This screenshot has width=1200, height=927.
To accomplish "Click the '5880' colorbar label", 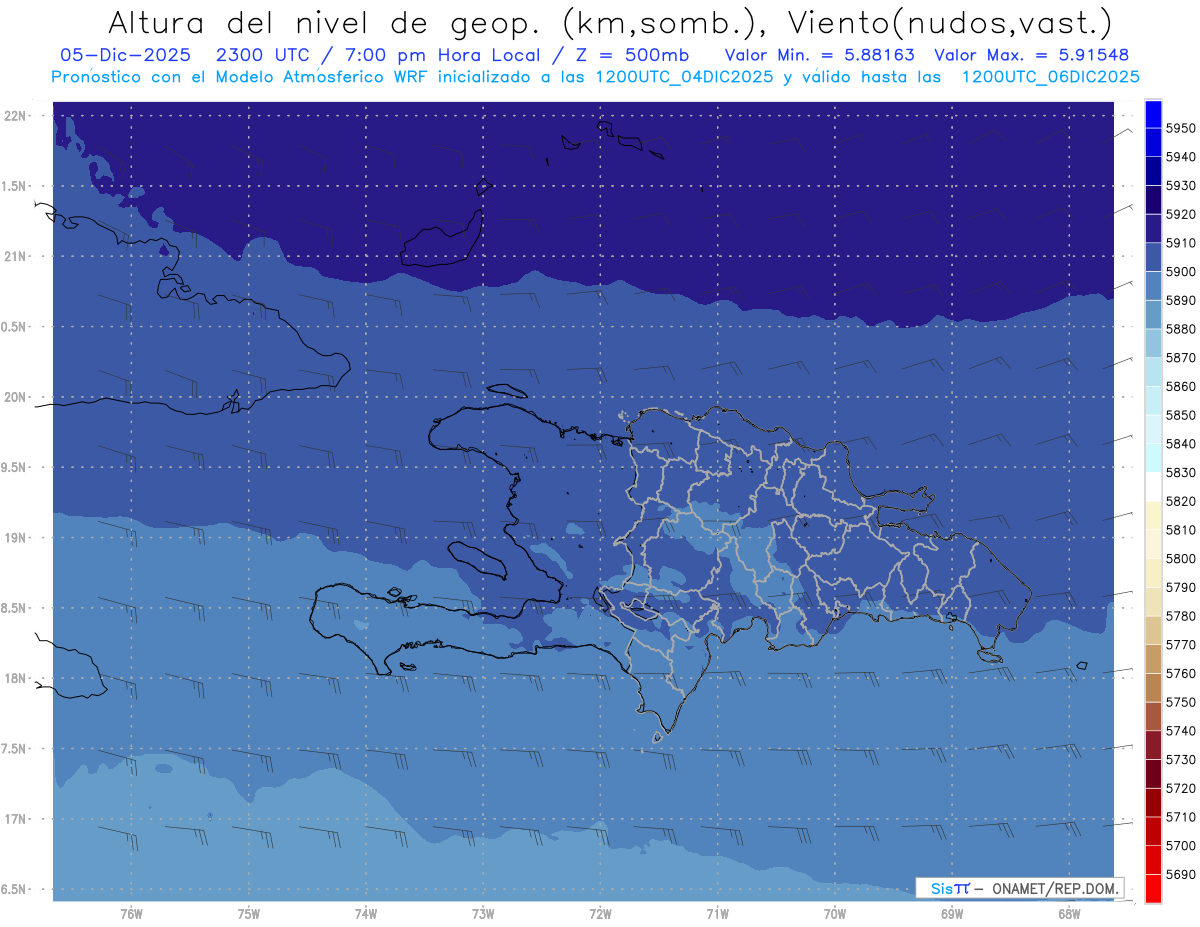I will (x=1180, y=329).
